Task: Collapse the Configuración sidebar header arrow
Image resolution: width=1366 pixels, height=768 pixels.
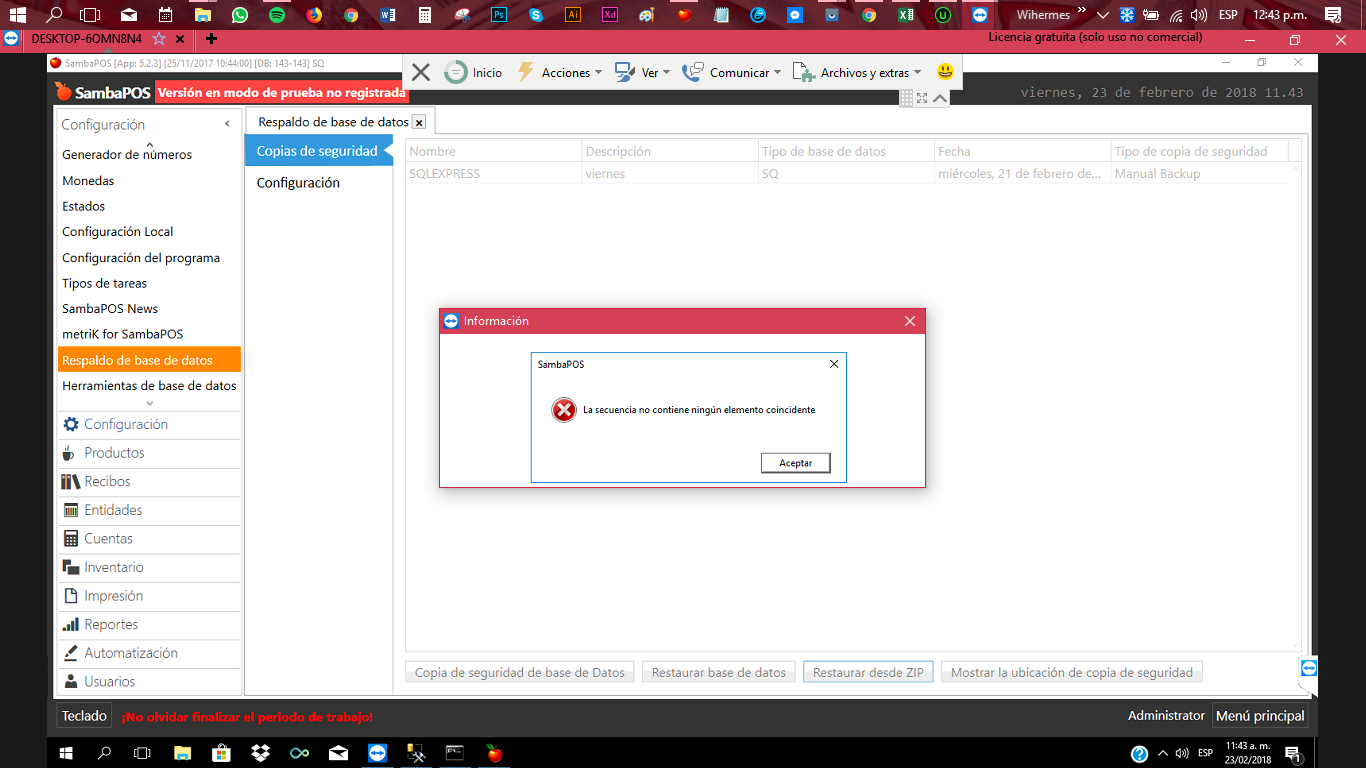Action: pyautogui.click(x=227, y=124)
